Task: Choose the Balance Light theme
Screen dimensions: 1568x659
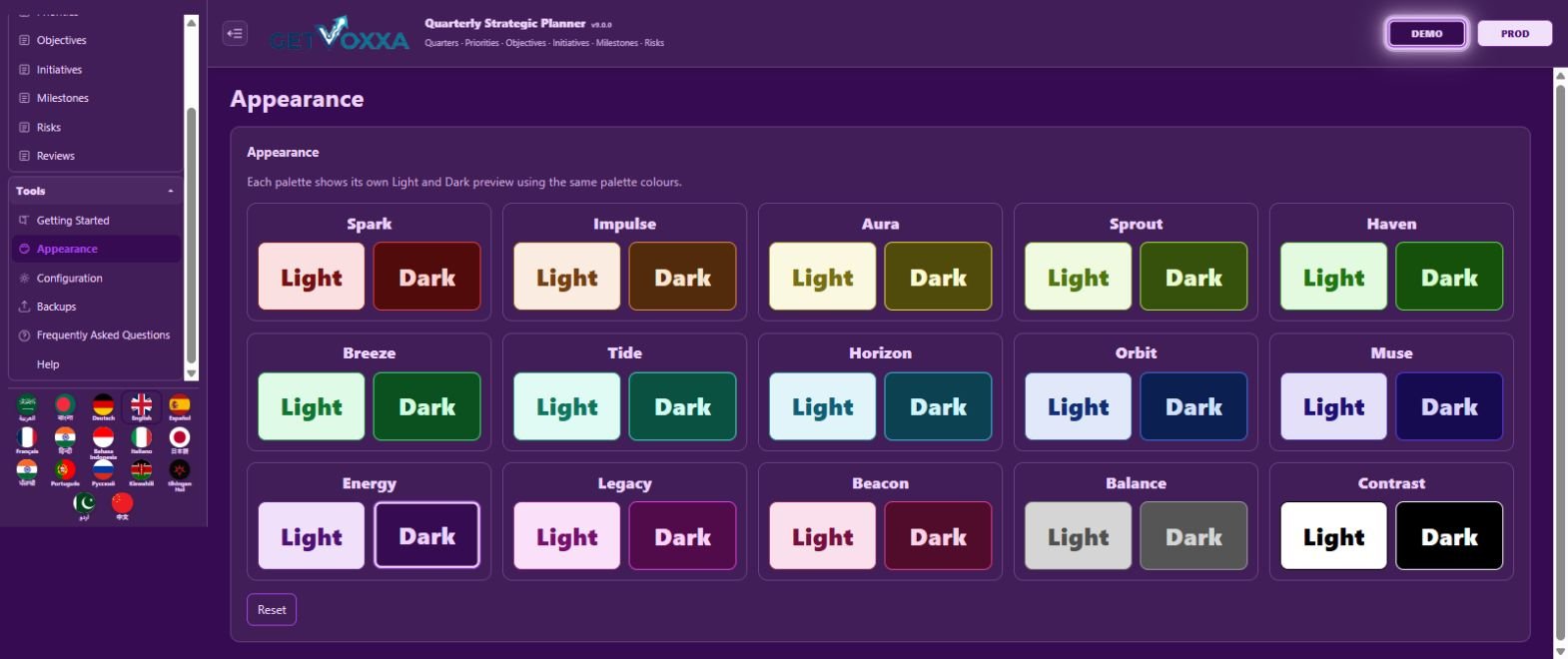Action: pyautogui.click(x=1079, y=536)
